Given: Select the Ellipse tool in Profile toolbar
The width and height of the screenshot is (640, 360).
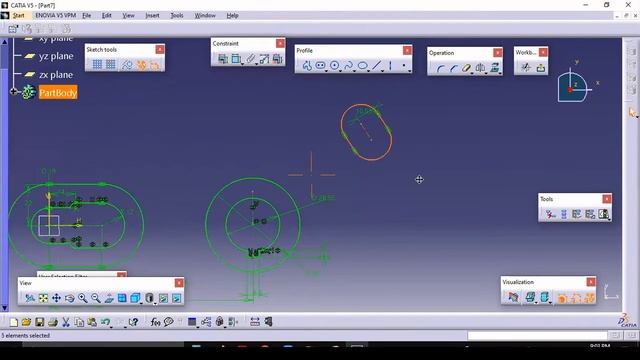Looking at the screenshot, I should click(x=362, y=65).
